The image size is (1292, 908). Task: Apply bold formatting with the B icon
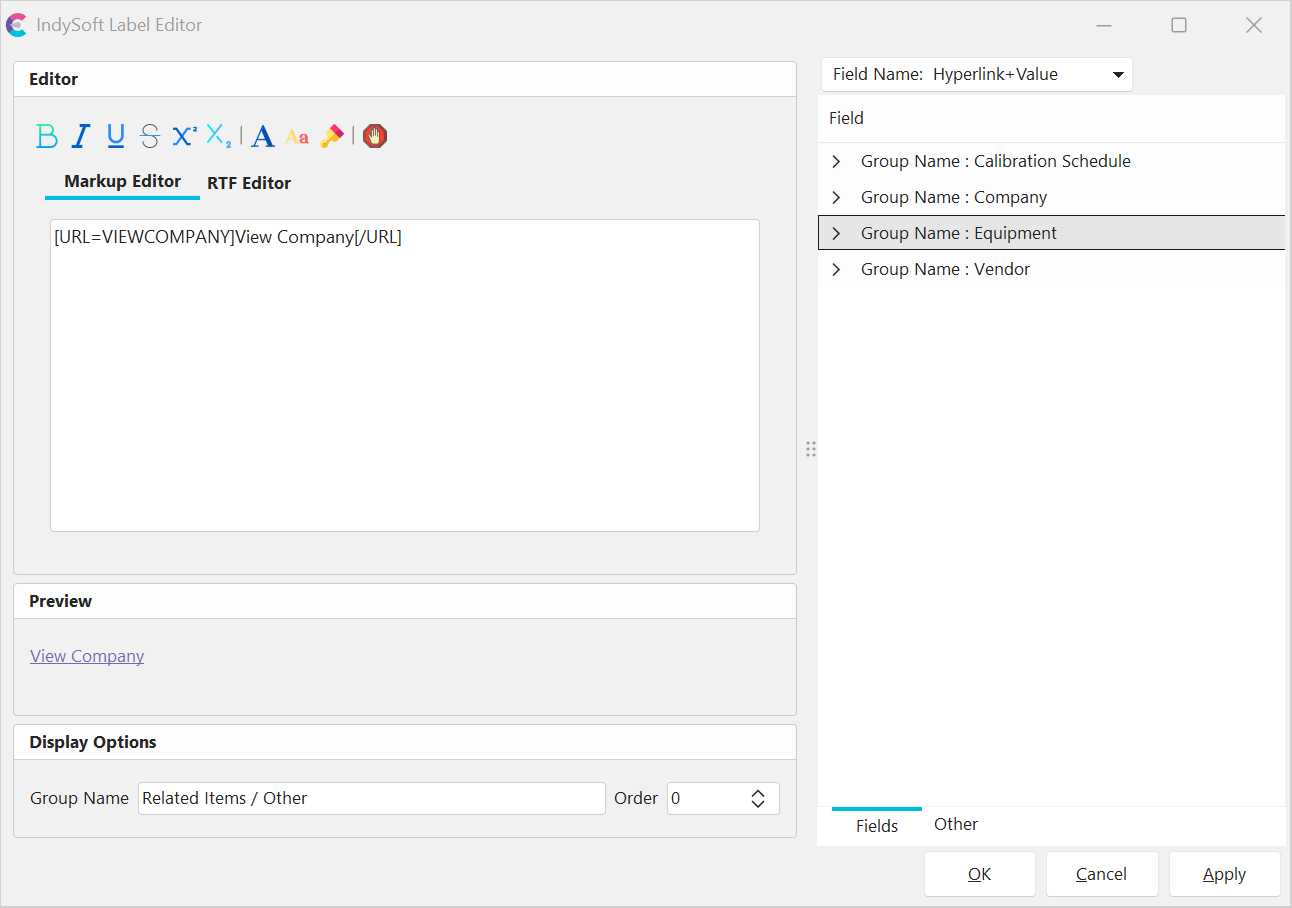[47, 136]
